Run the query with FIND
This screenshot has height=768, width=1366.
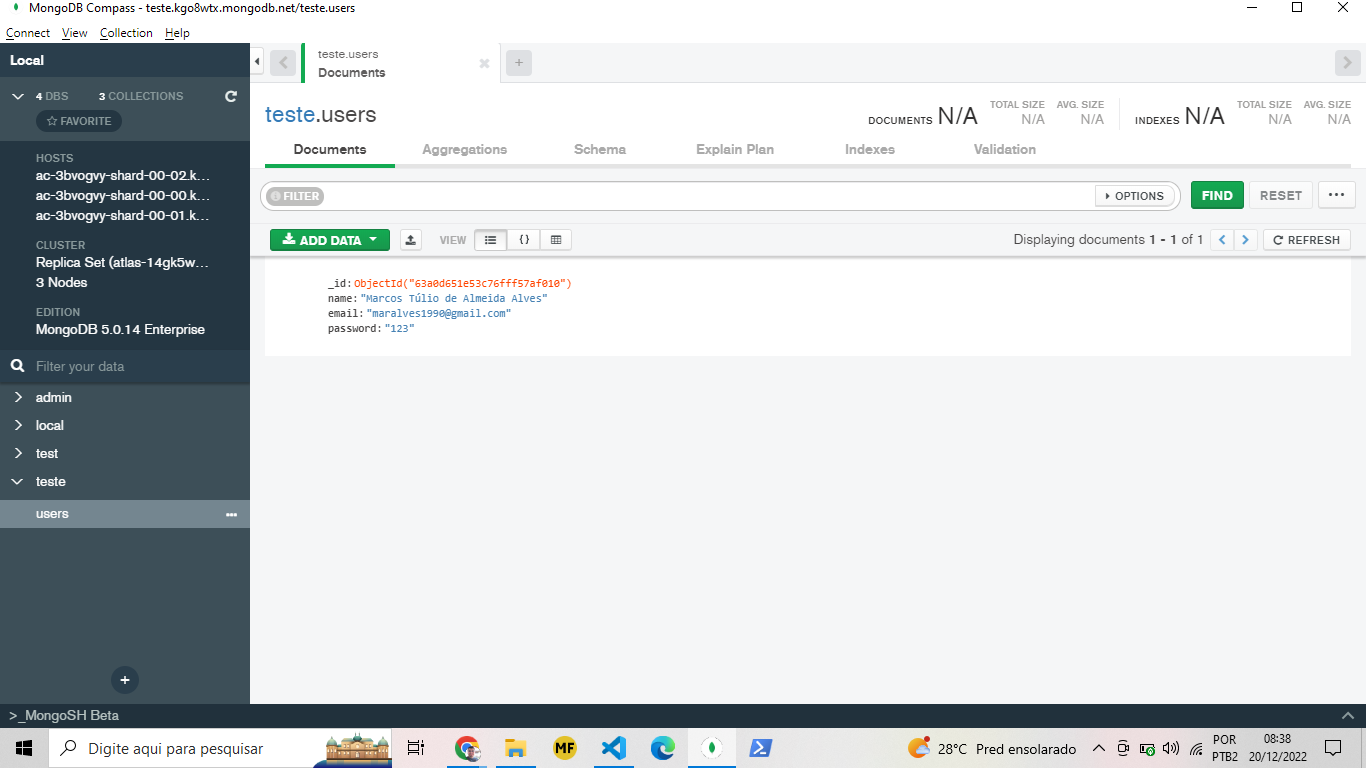tap(1217, 196)
